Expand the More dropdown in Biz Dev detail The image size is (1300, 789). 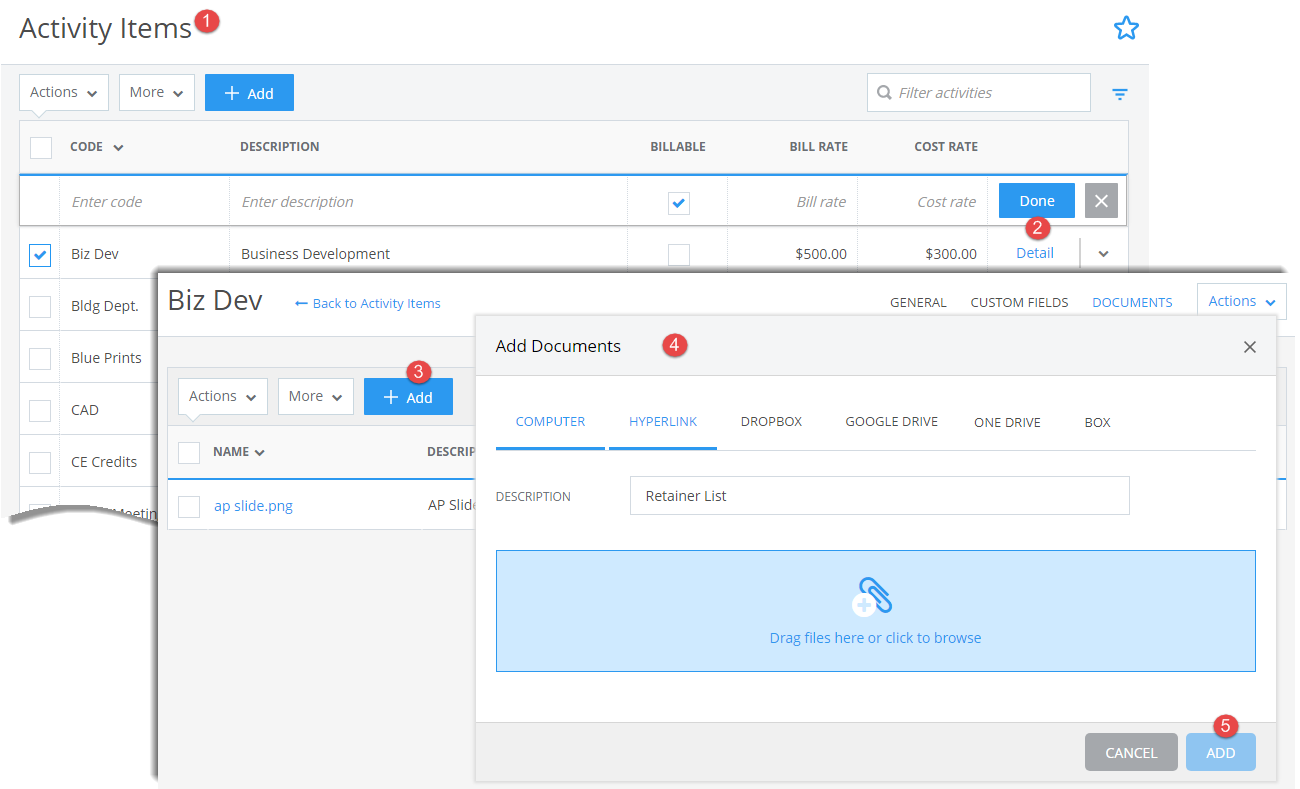(315, 396)
